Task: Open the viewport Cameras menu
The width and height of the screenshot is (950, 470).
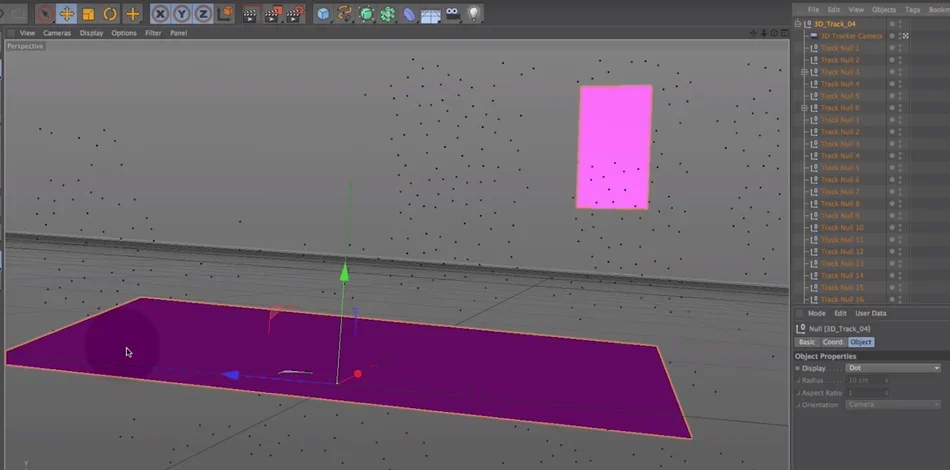Action: [x=57, y=33]
